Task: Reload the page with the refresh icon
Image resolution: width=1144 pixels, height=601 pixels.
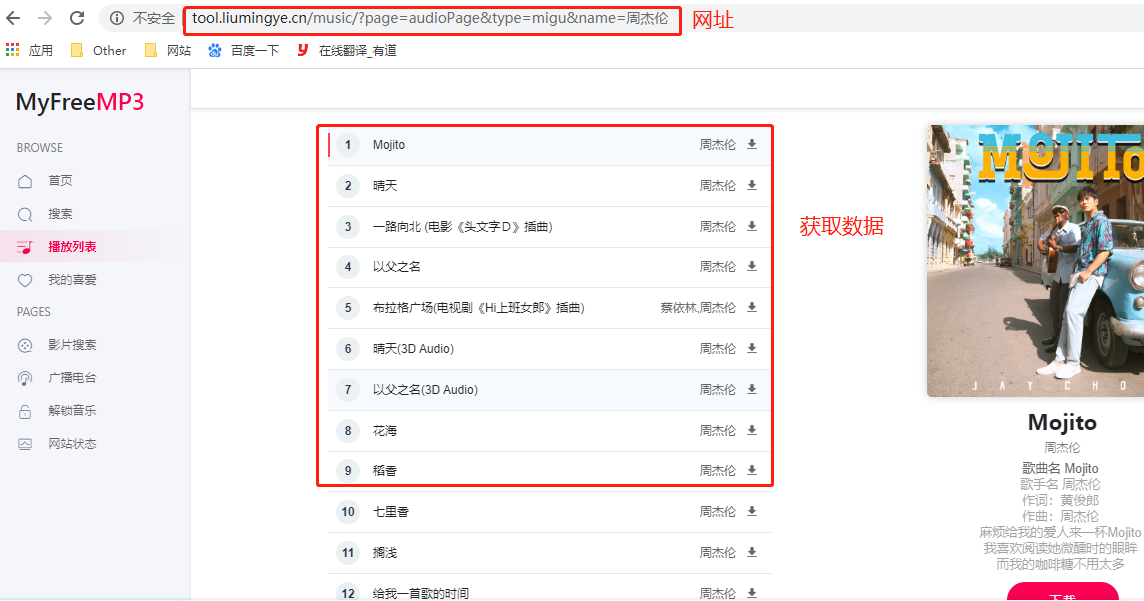Action: pyautogui.click(x=77, y=18)
